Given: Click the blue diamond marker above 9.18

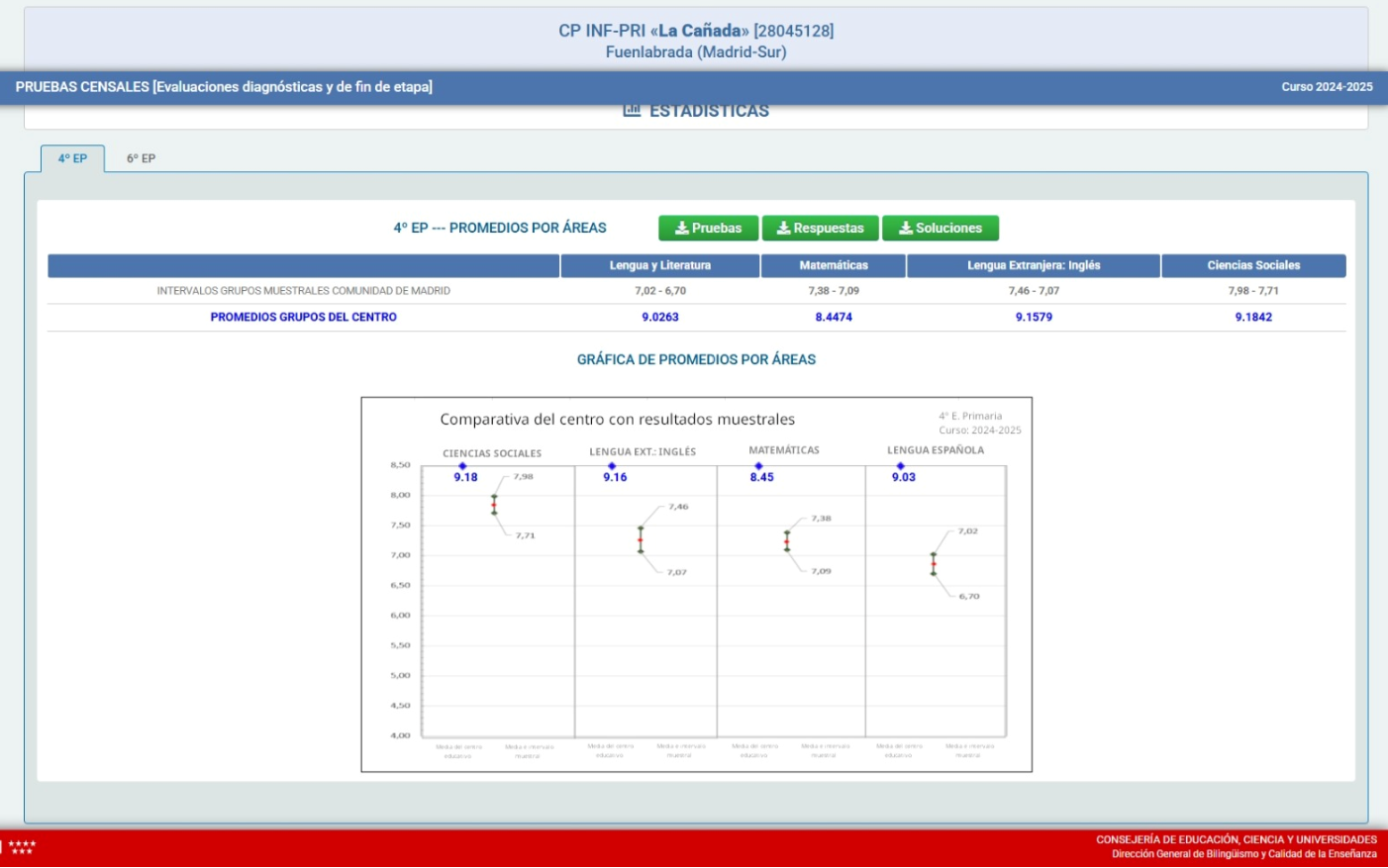Looking at the screenshot, I should (462, 466).
